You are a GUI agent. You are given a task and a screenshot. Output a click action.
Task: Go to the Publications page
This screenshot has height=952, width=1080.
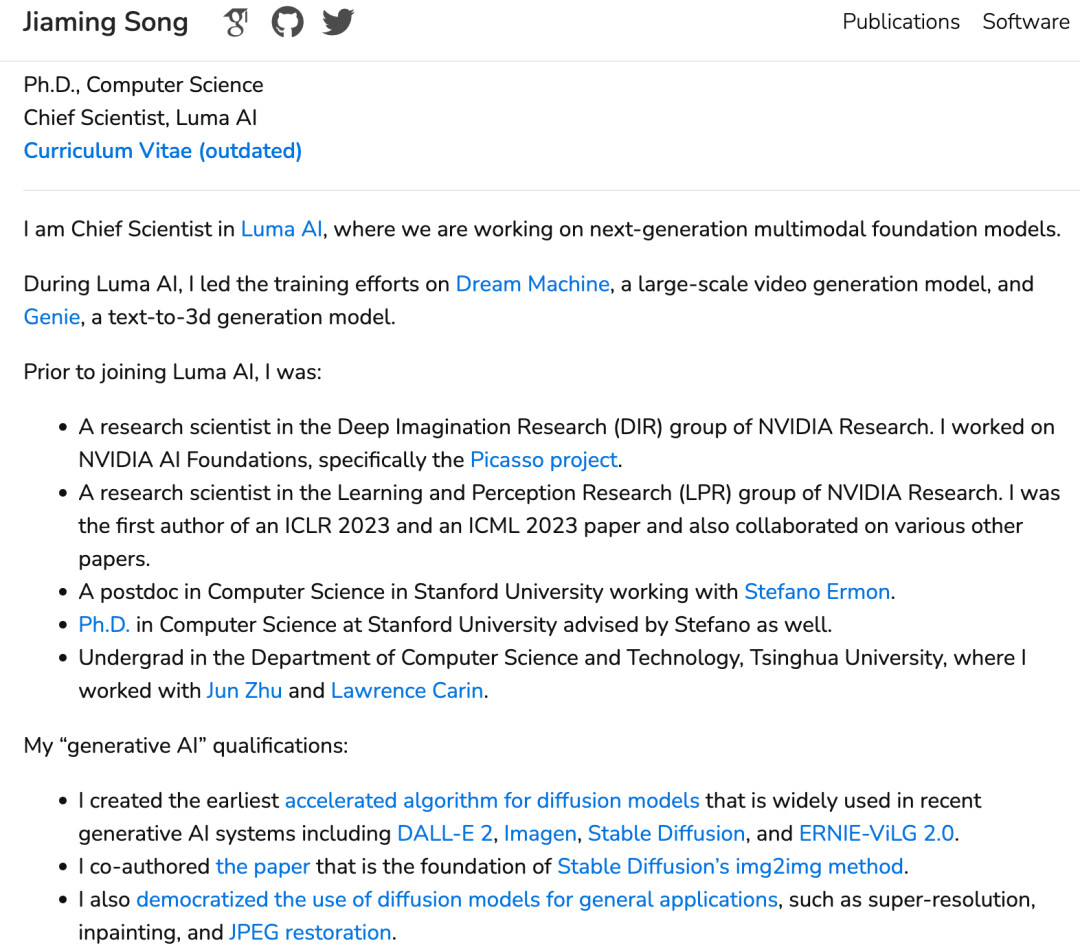click(900, 22)
